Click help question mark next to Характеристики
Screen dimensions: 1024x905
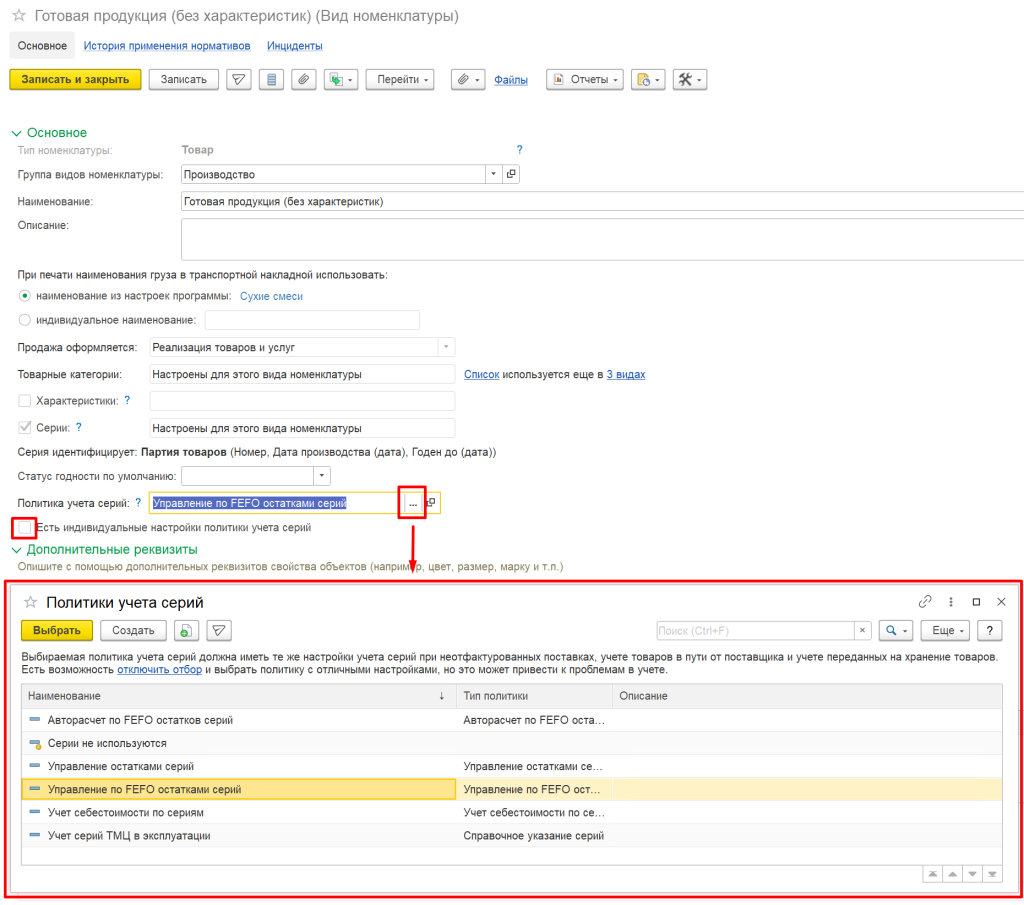tap(127, 400)
